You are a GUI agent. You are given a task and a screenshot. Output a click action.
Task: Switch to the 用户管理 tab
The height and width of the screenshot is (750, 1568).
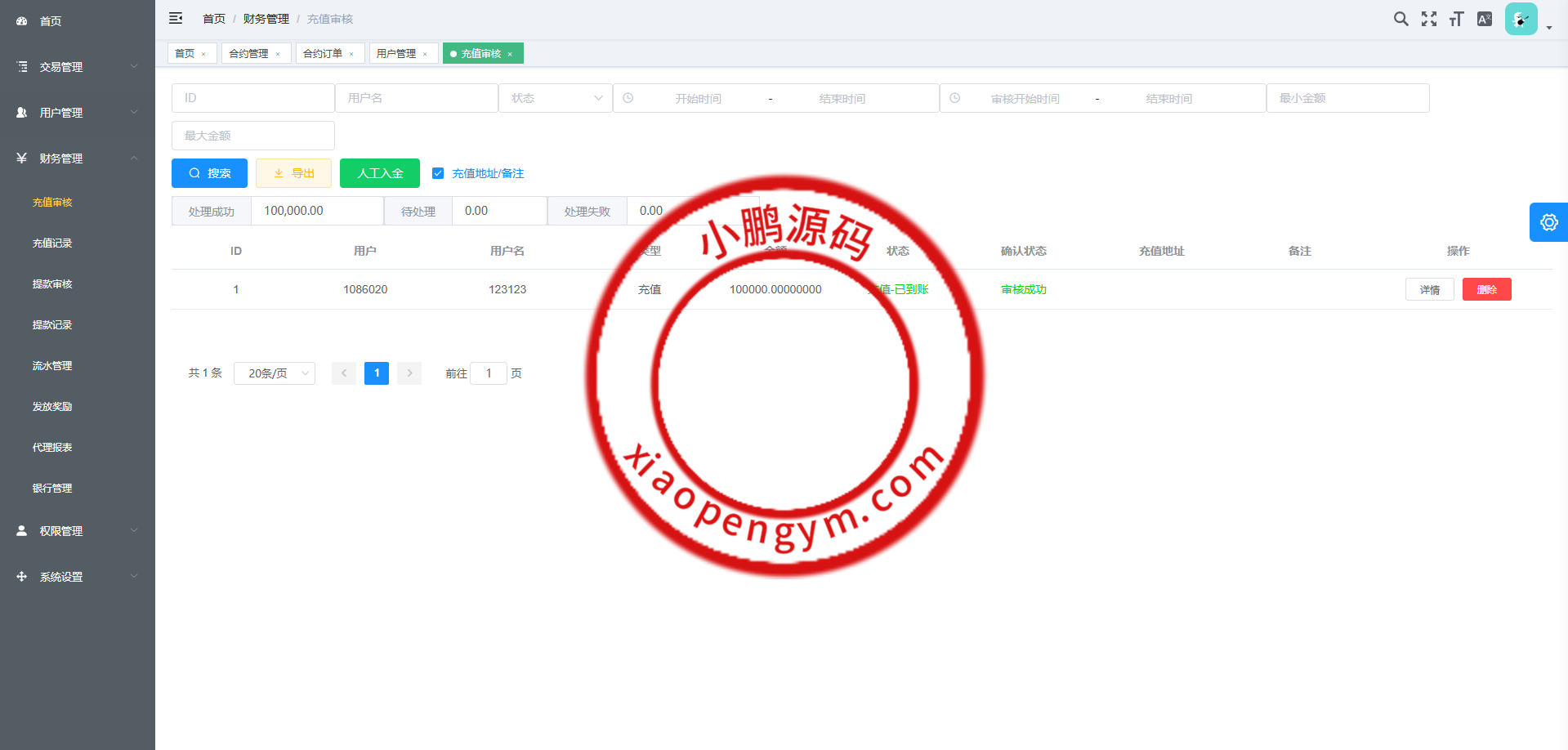pyautogui.click(x=396, y=54)
